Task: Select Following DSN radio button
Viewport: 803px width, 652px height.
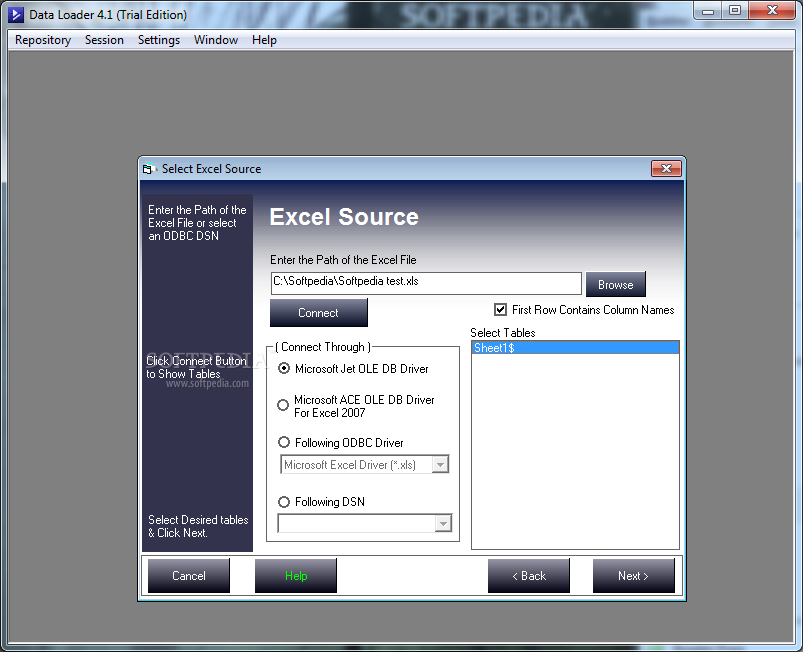Action: coord(284,502)
